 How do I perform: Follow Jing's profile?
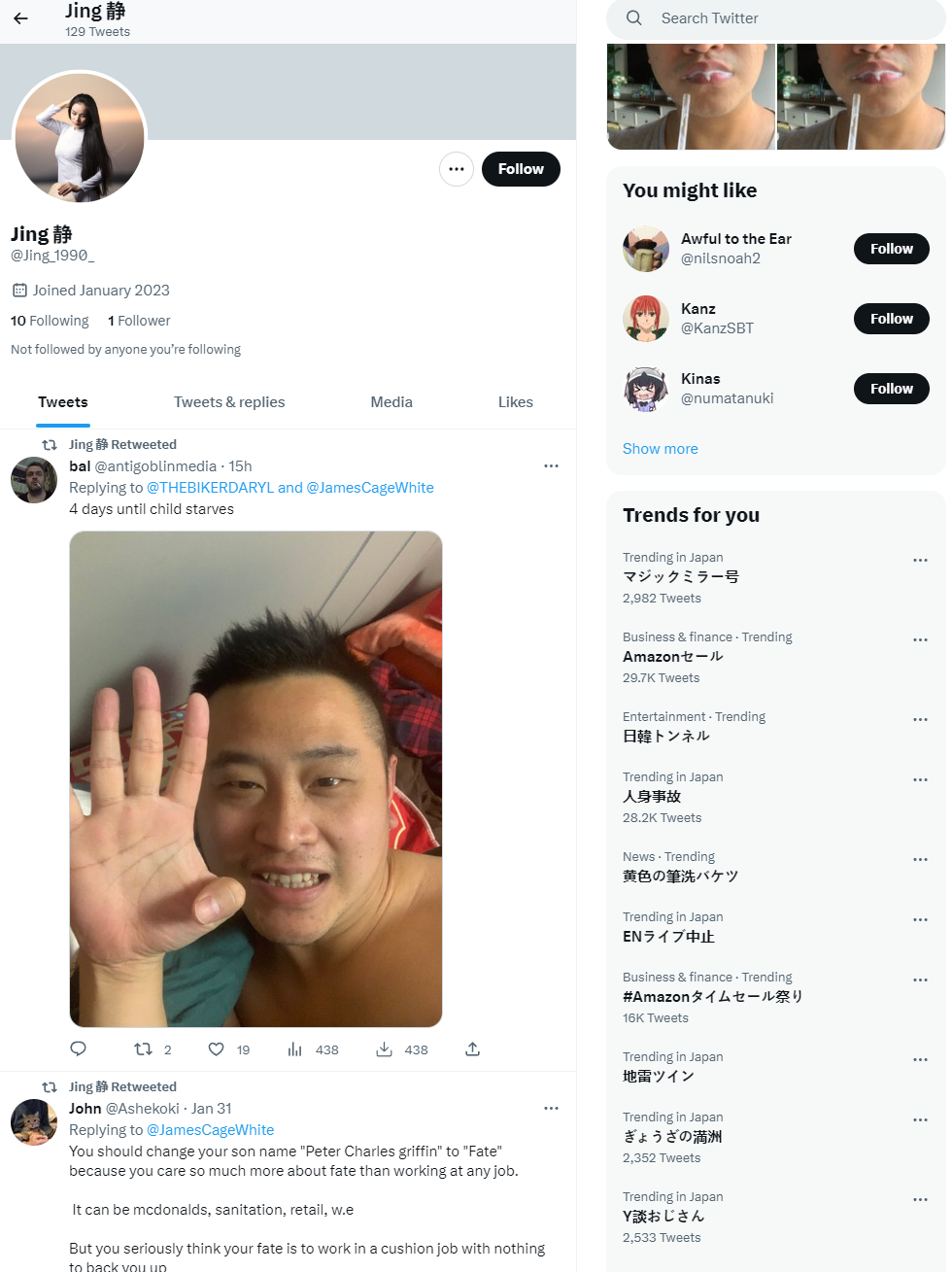[x=521, y=169]
